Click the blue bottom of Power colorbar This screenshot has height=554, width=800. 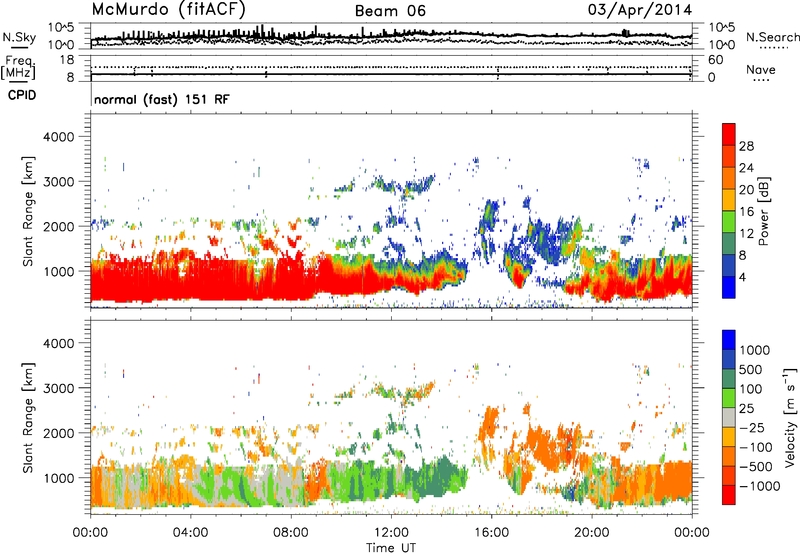click(x=729, y=287)
